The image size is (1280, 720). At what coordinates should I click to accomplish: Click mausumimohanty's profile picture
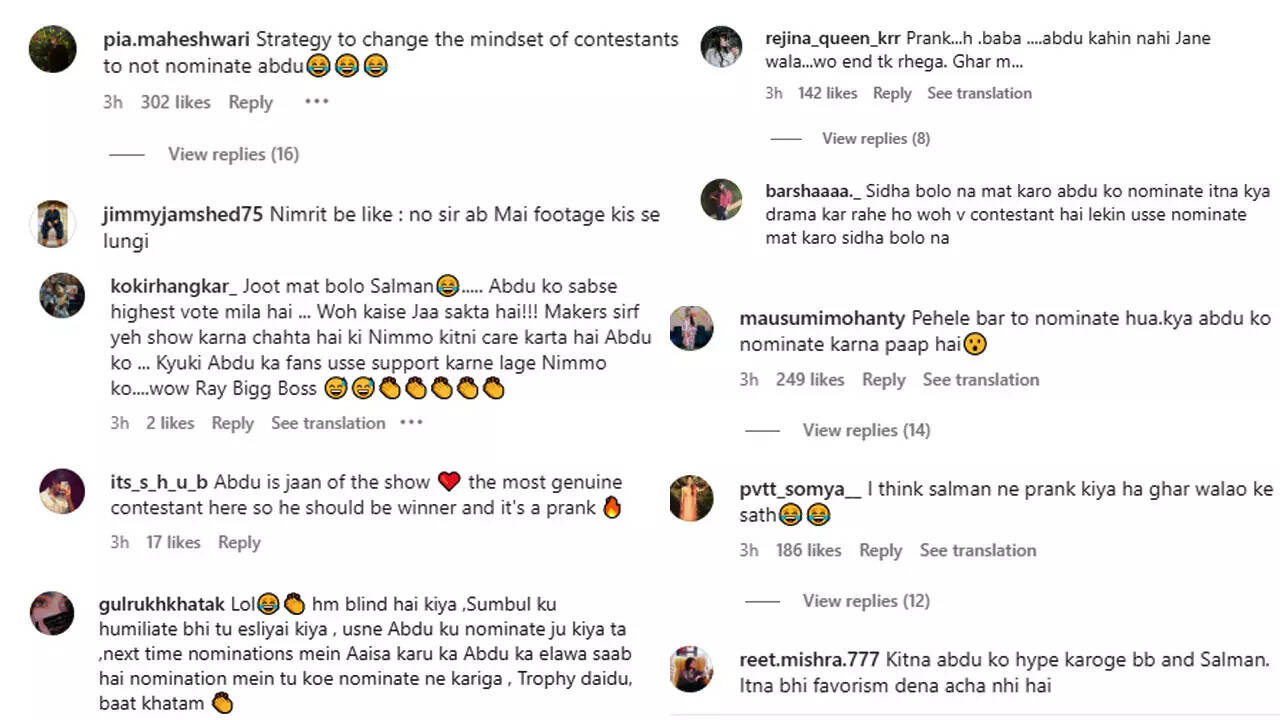tap(691, 328)
